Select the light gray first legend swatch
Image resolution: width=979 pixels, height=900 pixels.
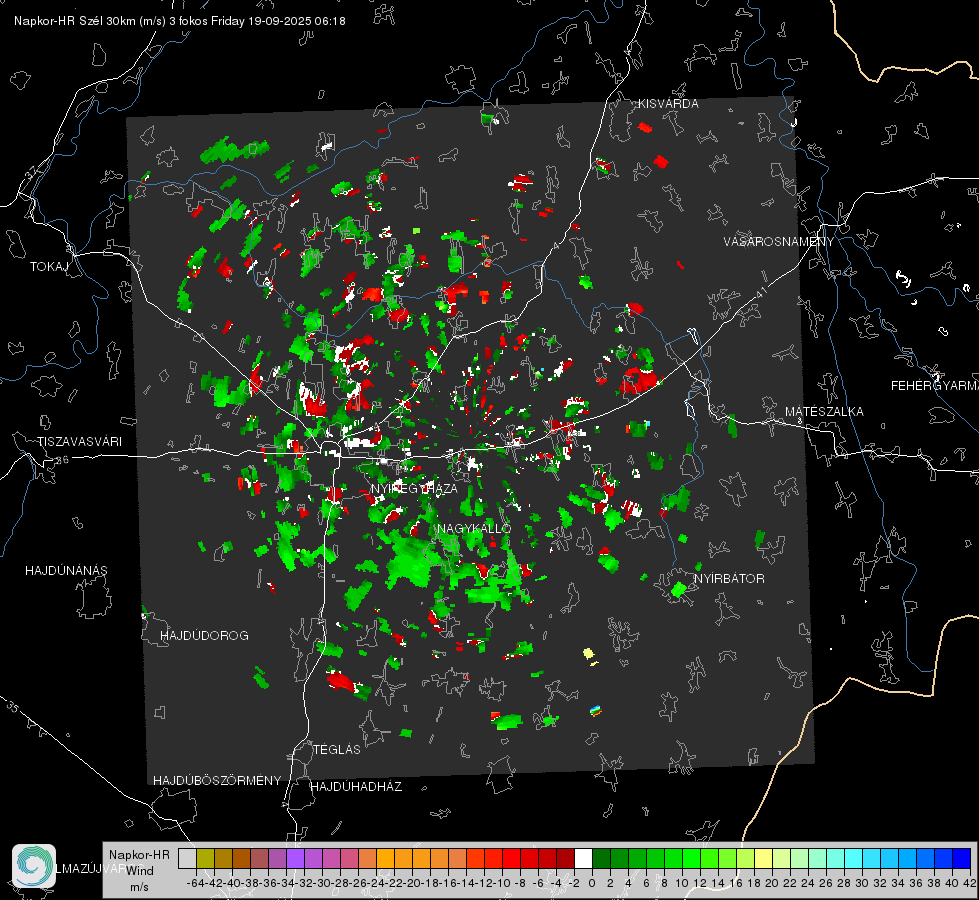click(x=187, y=858)
